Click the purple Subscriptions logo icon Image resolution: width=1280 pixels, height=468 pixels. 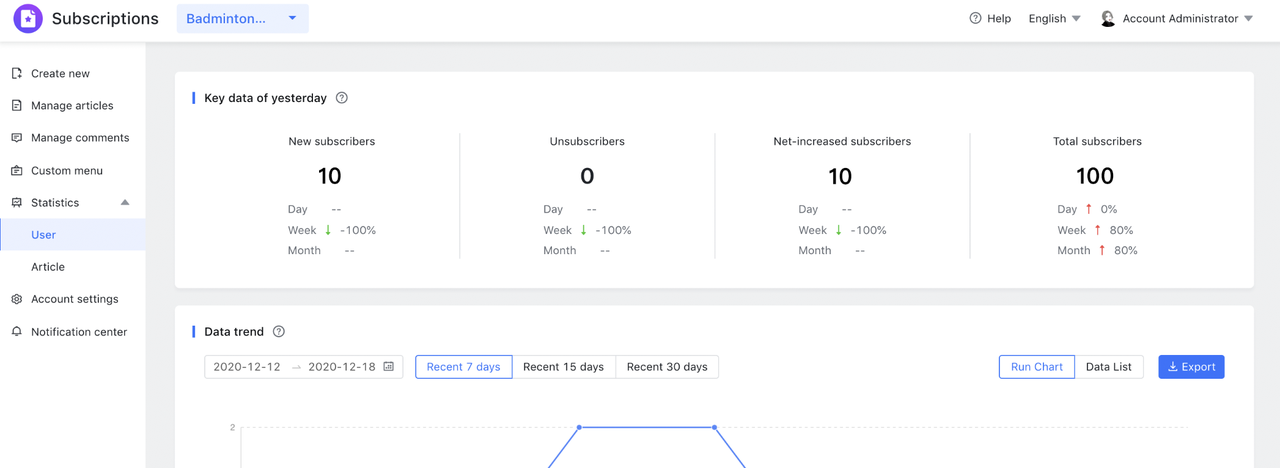(28, 19)
